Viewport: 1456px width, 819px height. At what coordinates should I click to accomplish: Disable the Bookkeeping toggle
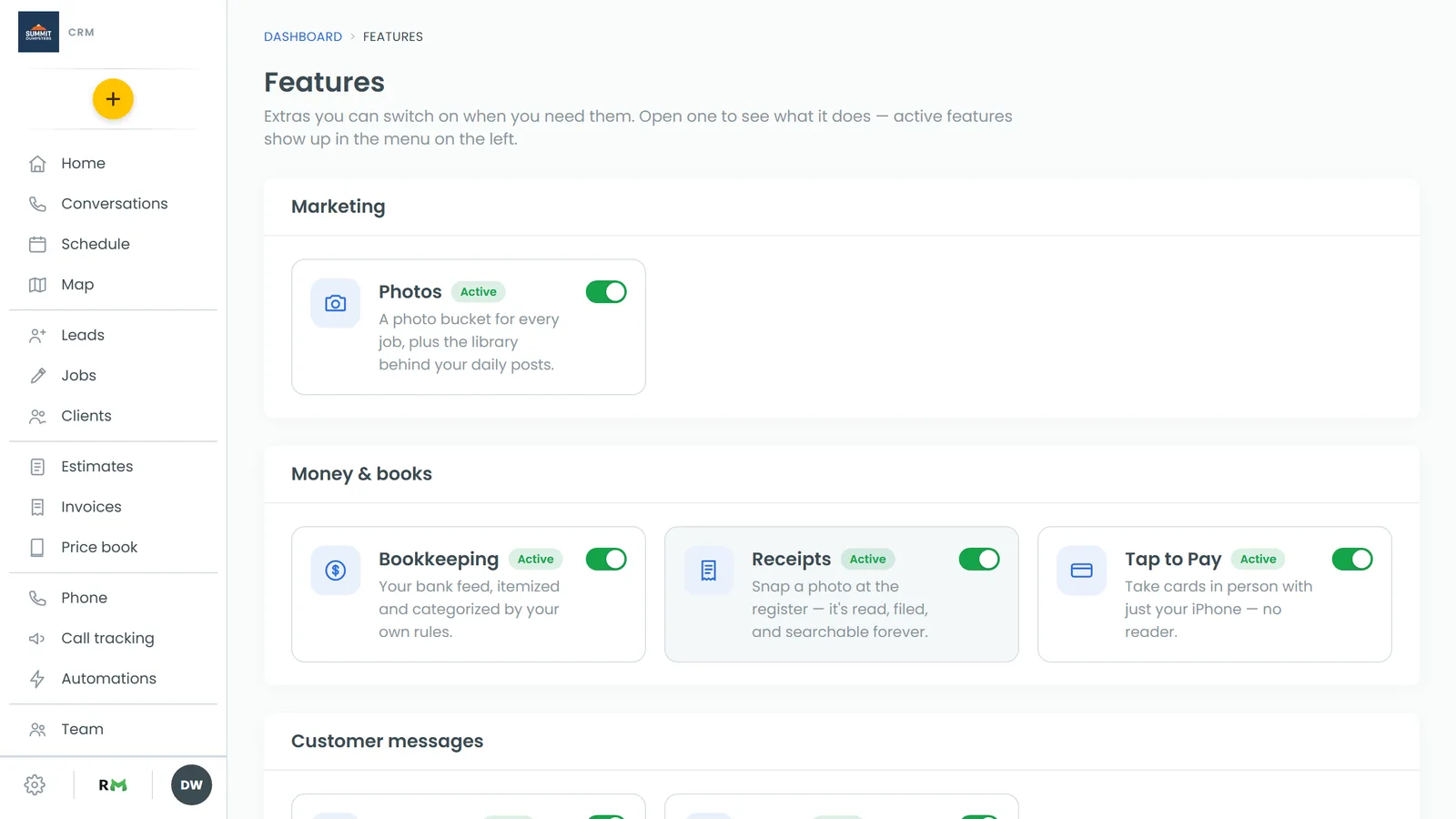(606, 560)
